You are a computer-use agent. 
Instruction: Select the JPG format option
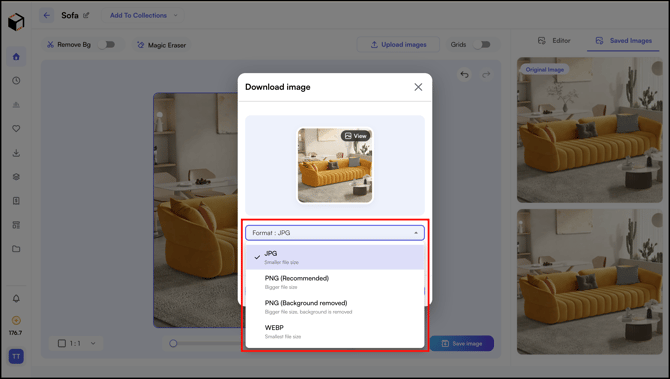click(x=335, y=257)
